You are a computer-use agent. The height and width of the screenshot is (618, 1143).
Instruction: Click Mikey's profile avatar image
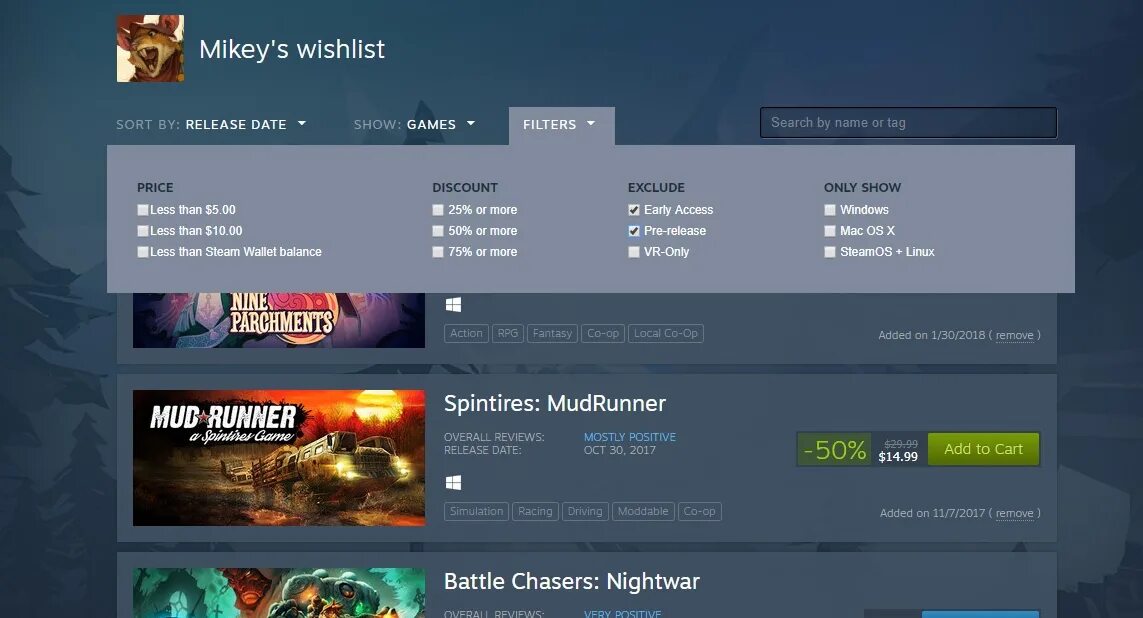point(150,48)
